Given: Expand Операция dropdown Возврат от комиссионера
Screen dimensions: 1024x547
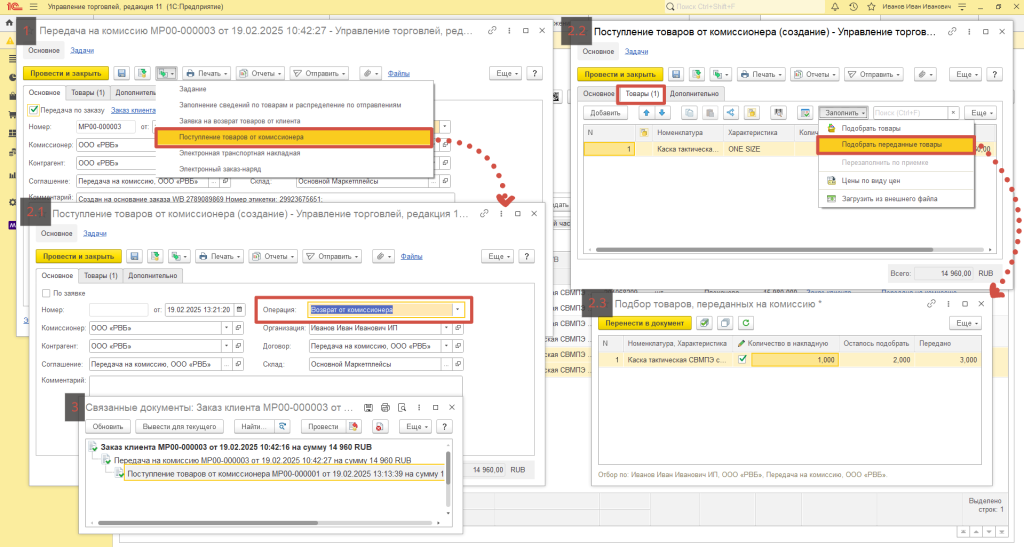Looking at the screenshot, I should pyautogui.click(x=457, y=309).
